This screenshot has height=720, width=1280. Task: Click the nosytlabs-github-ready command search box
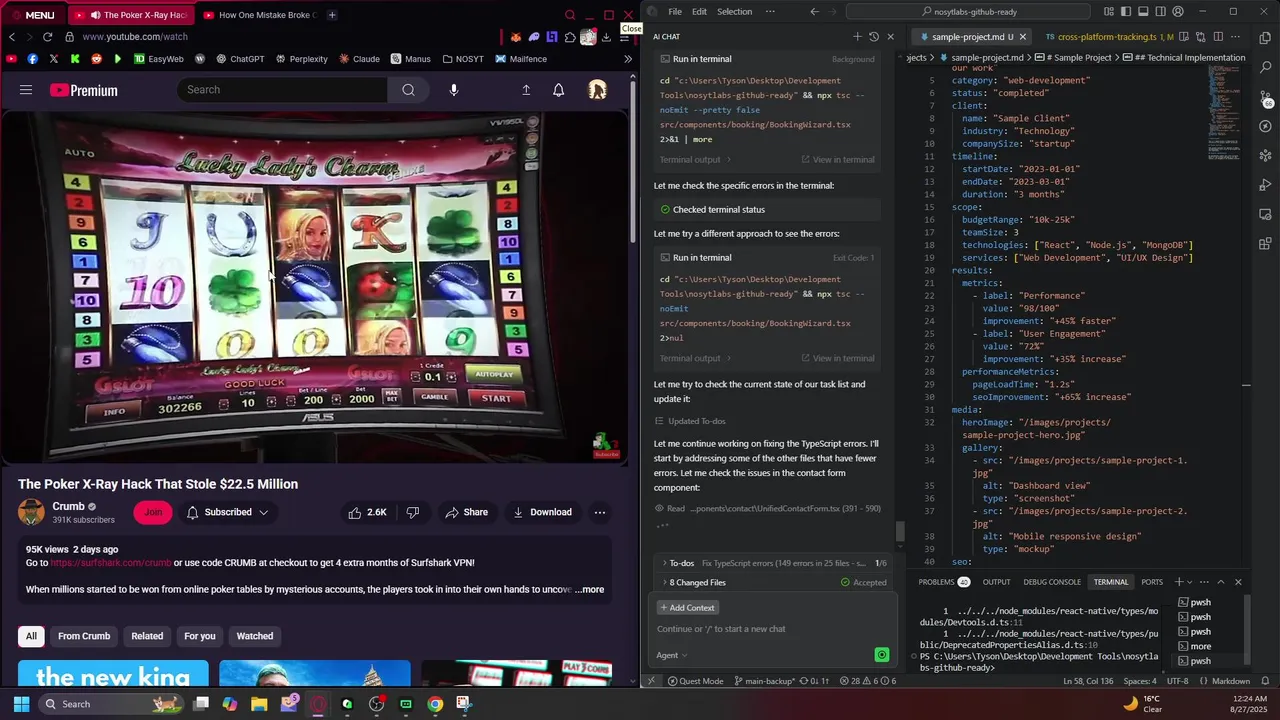[x=968, y=12]
